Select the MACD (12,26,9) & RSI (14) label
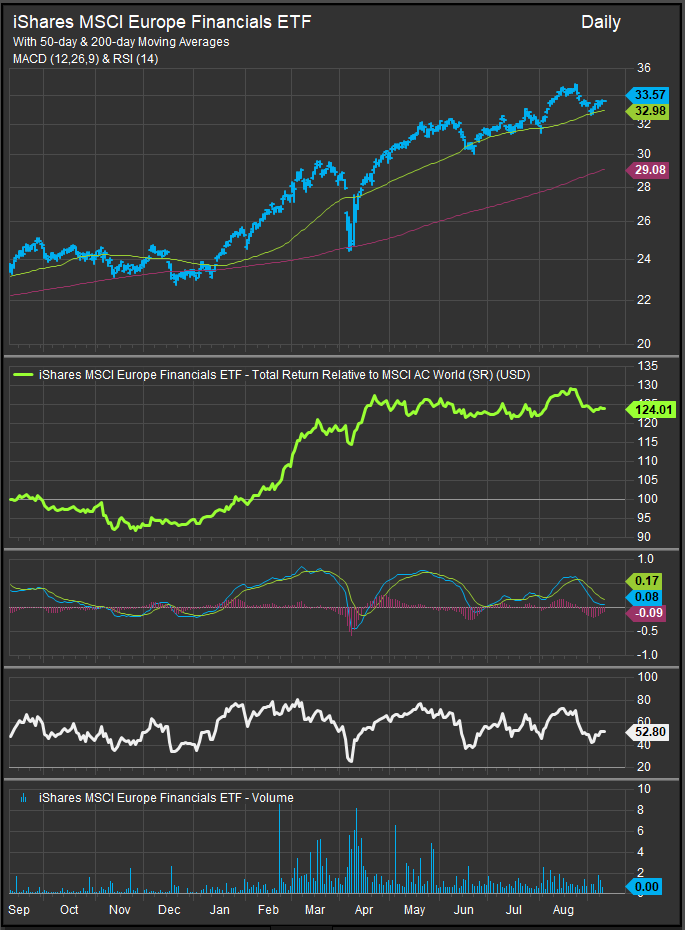 coord(85,59)
